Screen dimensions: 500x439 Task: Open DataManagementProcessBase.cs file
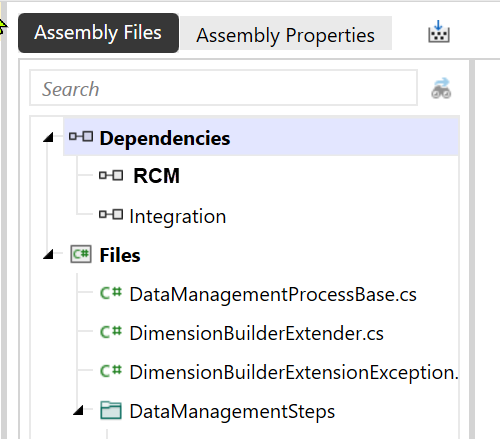pyautogui.click(x=273, y=294)
